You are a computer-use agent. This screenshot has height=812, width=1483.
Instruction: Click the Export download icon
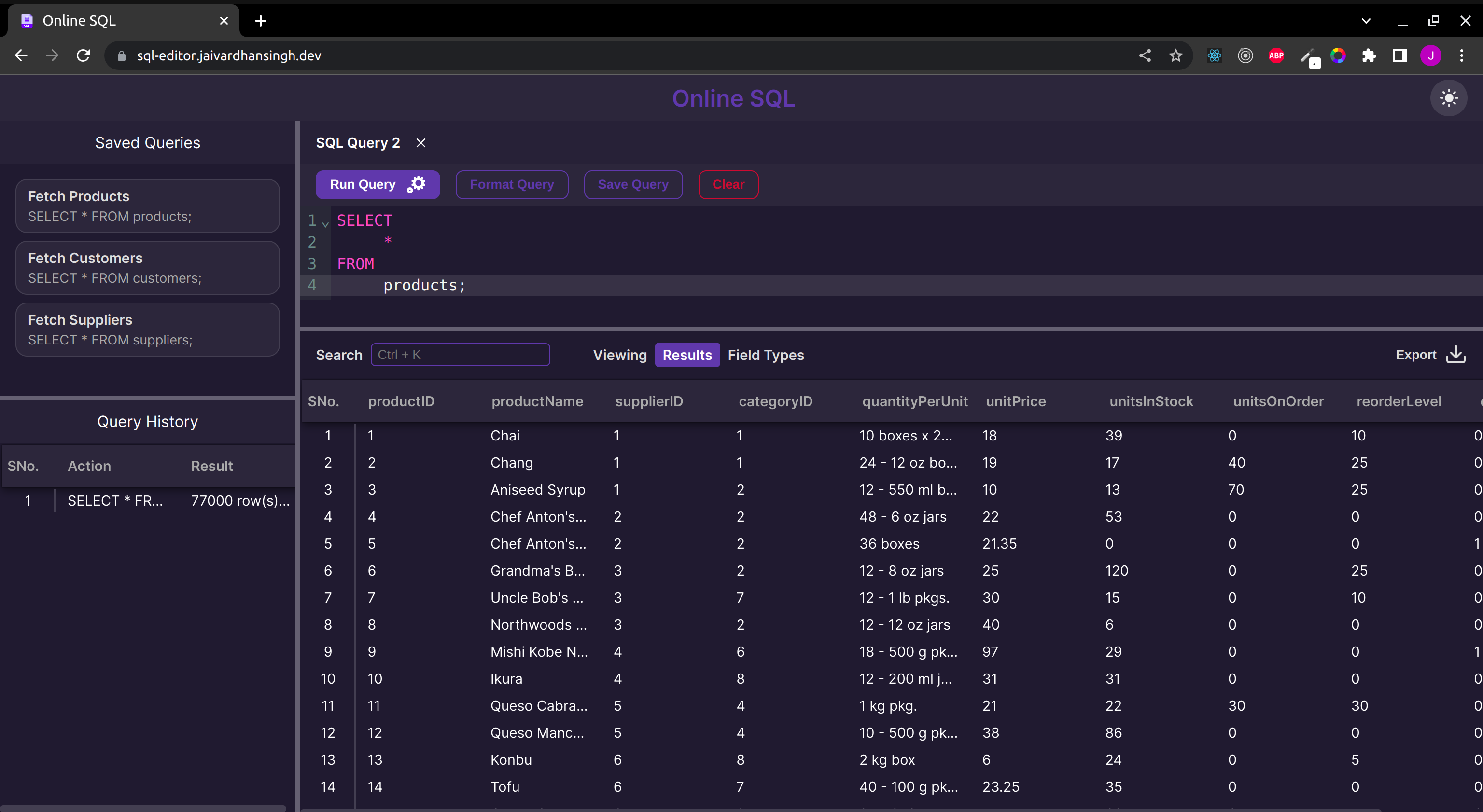(x=1456, y=355)
